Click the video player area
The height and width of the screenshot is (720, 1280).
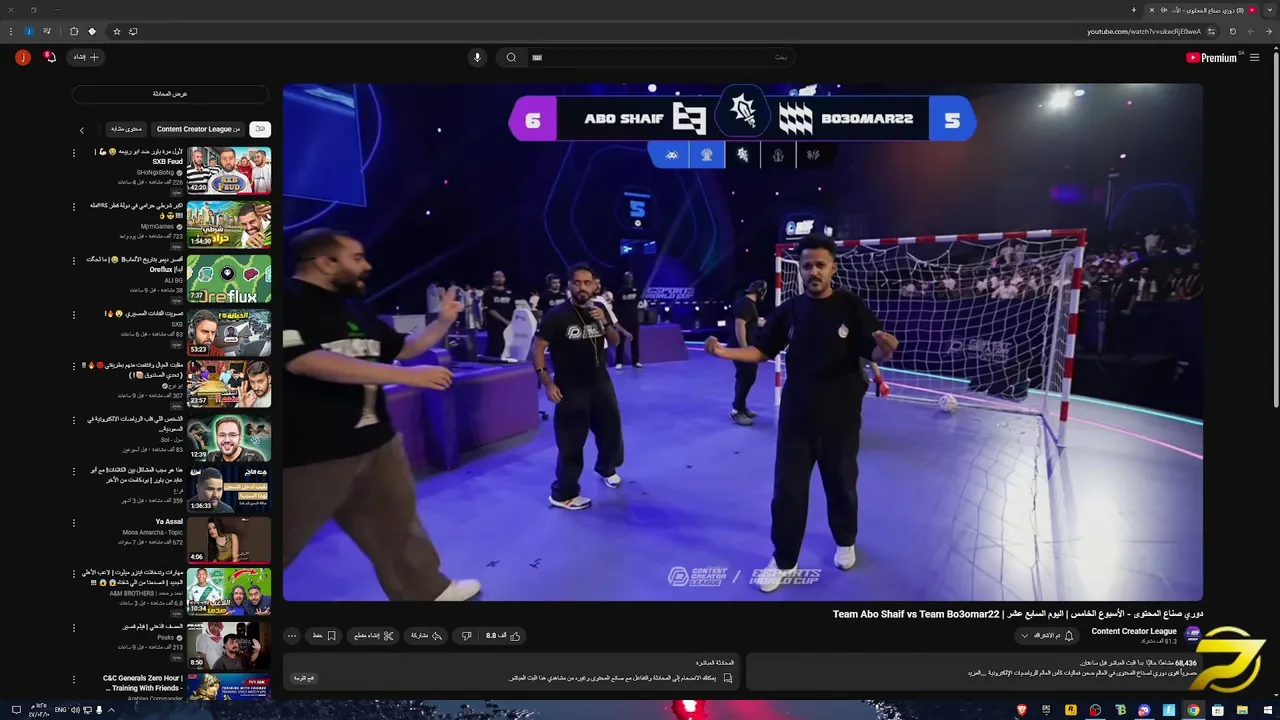click(742, 342)
